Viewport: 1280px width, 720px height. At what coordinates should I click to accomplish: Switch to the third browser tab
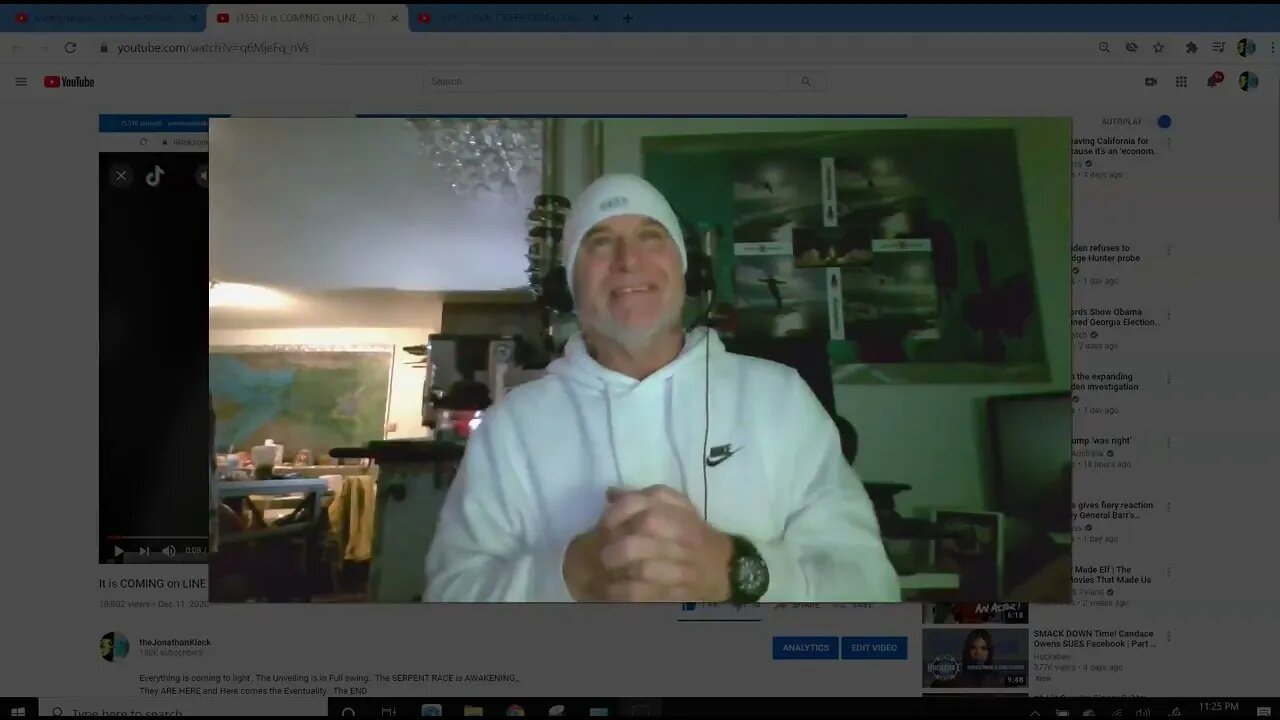pos(510,18)
